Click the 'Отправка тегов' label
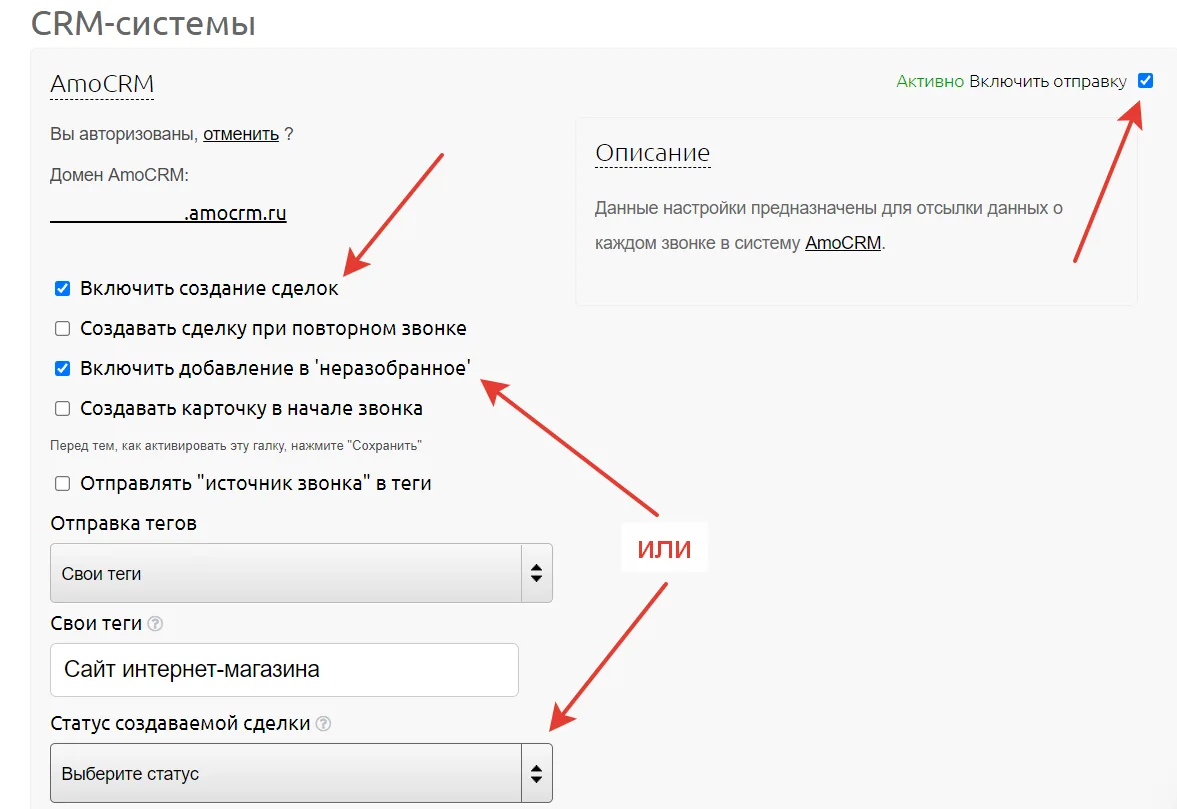The width and height of the screenshot is (1177, 809). [x=124, y=523]
